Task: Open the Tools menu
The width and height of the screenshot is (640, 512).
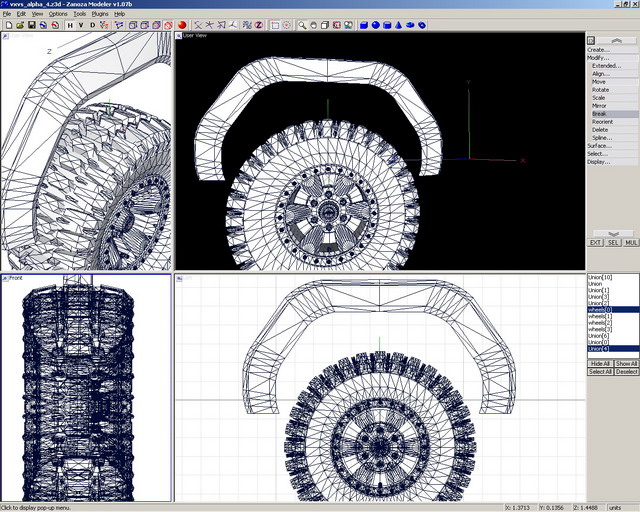Action: point(79,14)
